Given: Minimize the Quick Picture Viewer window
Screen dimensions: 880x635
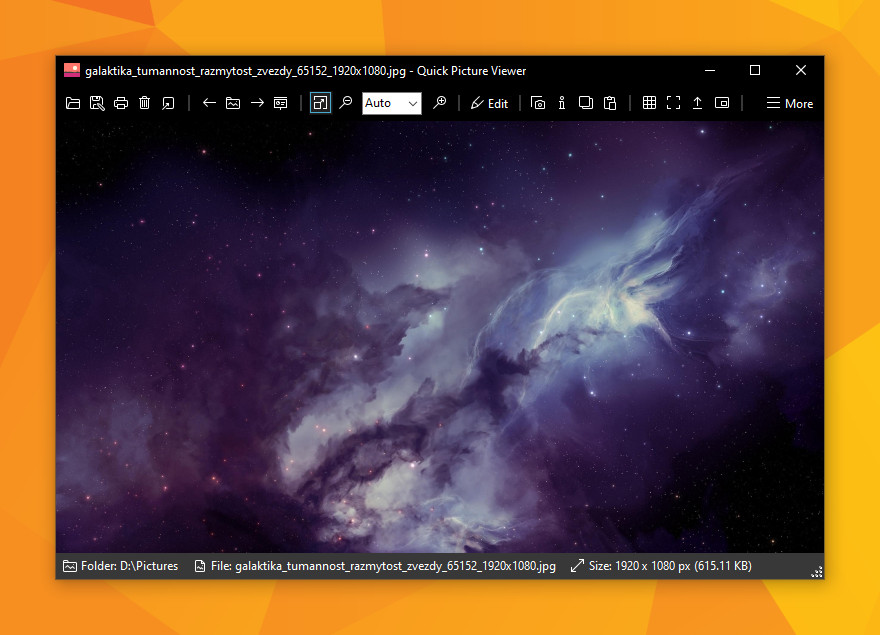Looking at the screenshot, I should coord(710,70).
